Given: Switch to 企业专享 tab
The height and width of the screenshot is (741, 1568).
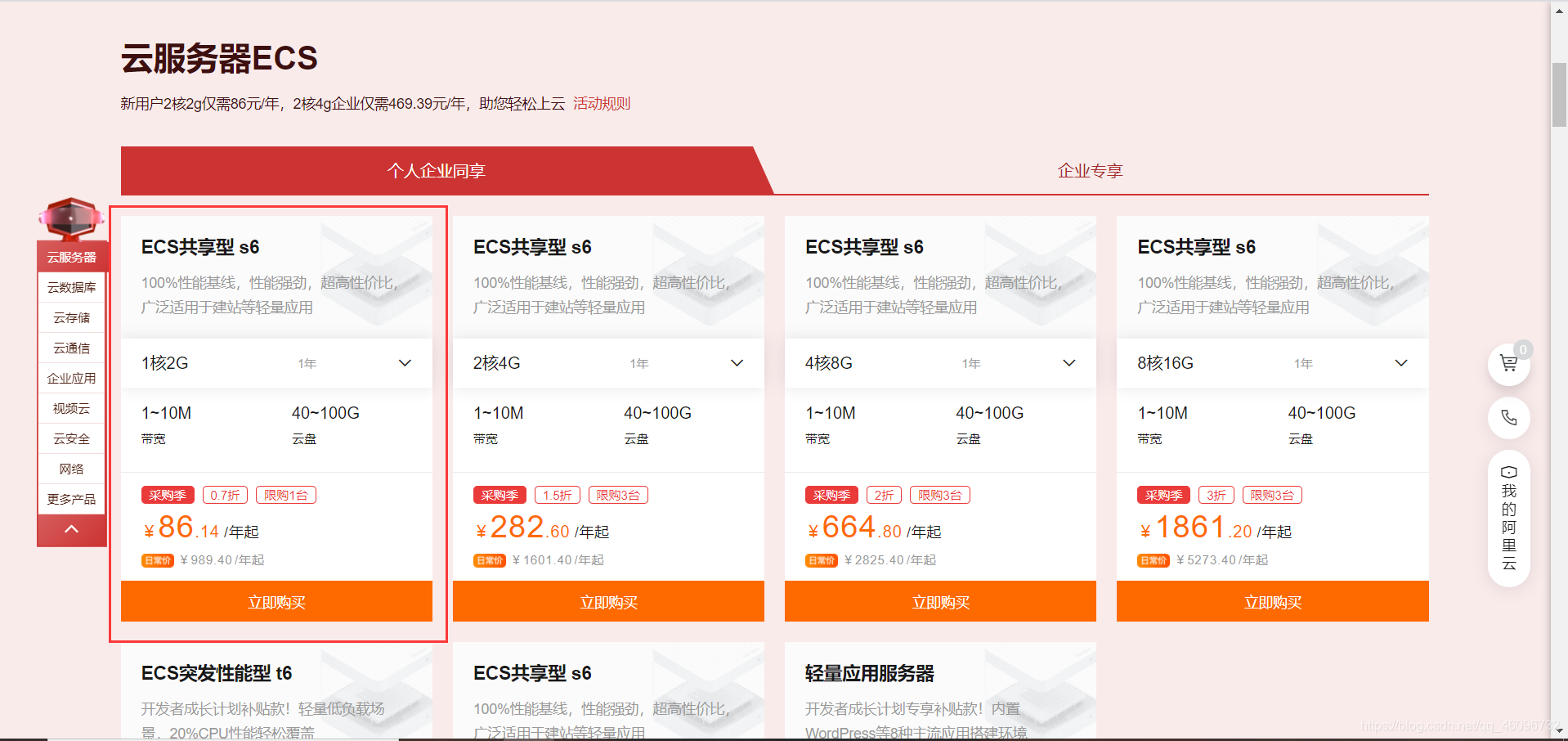Looking at the screenshot, I should click(x=1090, y=171).
